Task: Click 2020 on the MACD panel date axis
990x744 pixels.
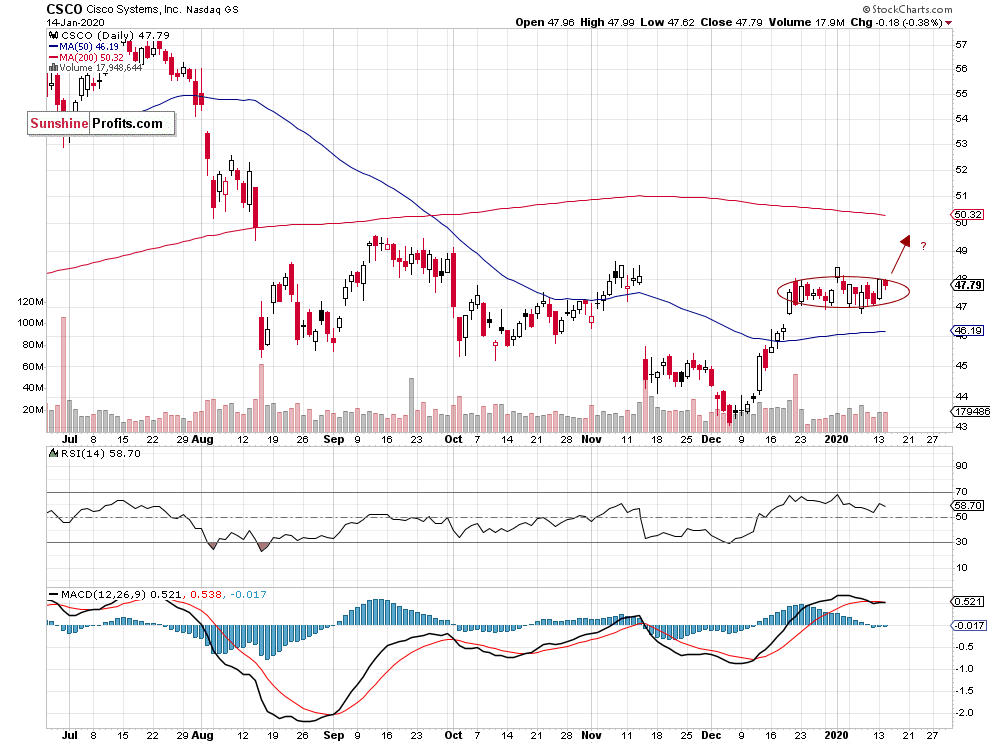Action: [x=837, y=735]
